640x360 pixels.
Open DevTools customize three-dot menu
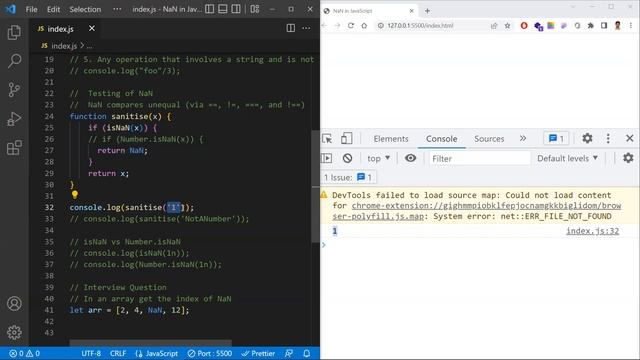[608, 138]
